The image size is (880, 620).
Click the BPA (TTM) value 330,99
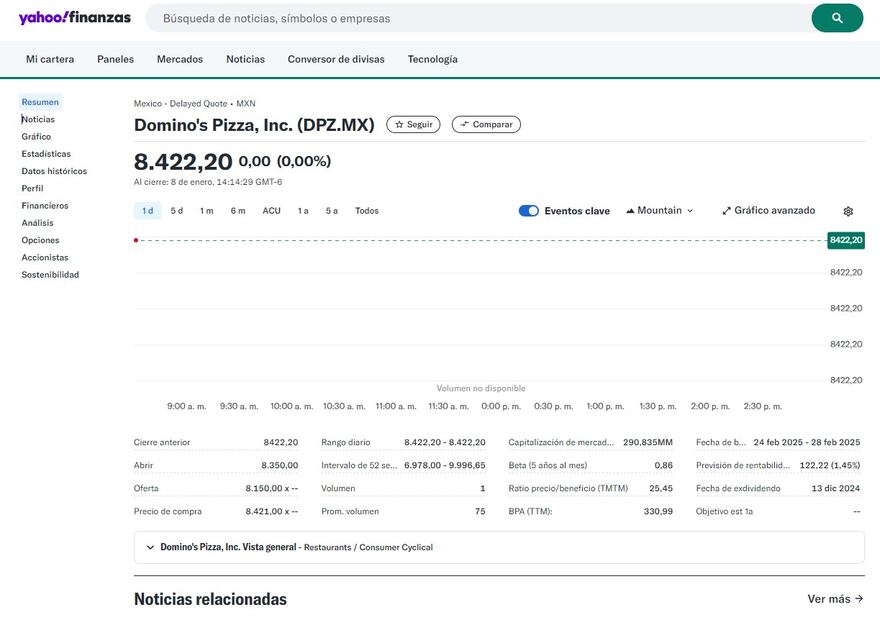pos(658,511)
